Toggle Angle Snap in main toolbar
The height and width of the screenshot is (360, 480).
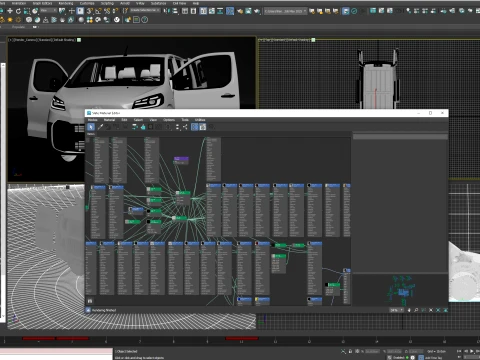click(x=98, y=11)
